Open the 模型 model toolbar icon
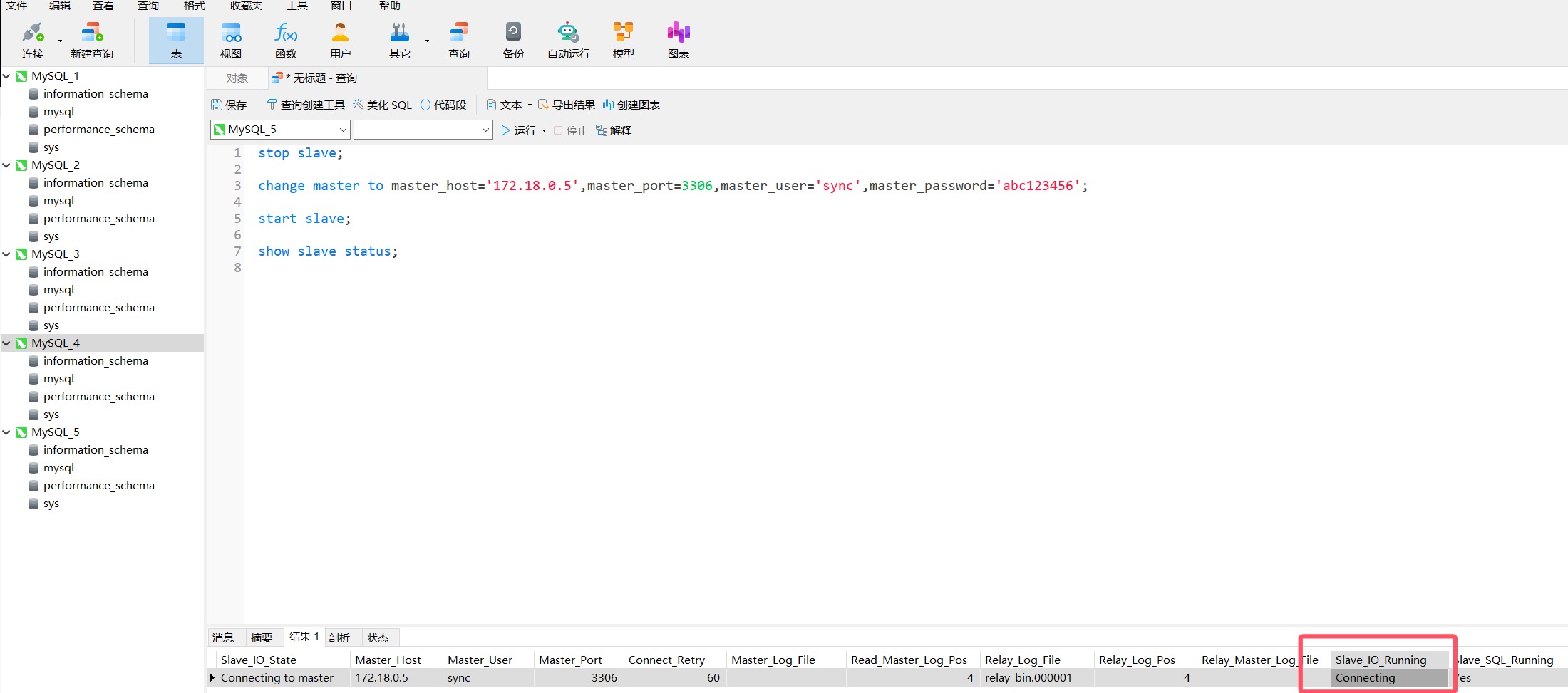Screen dimensions: 1568x693 pos(624,40)
